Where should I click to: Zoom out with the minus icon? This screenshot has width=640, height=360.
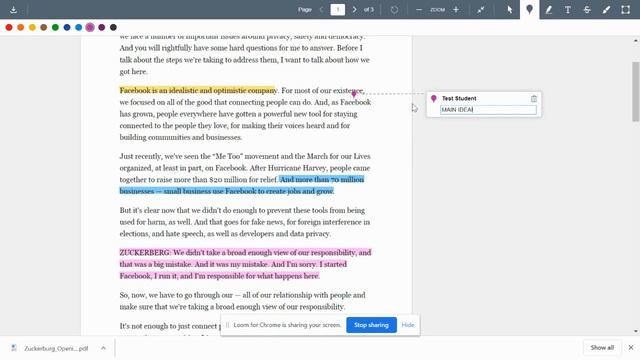(x=419, y=9)
